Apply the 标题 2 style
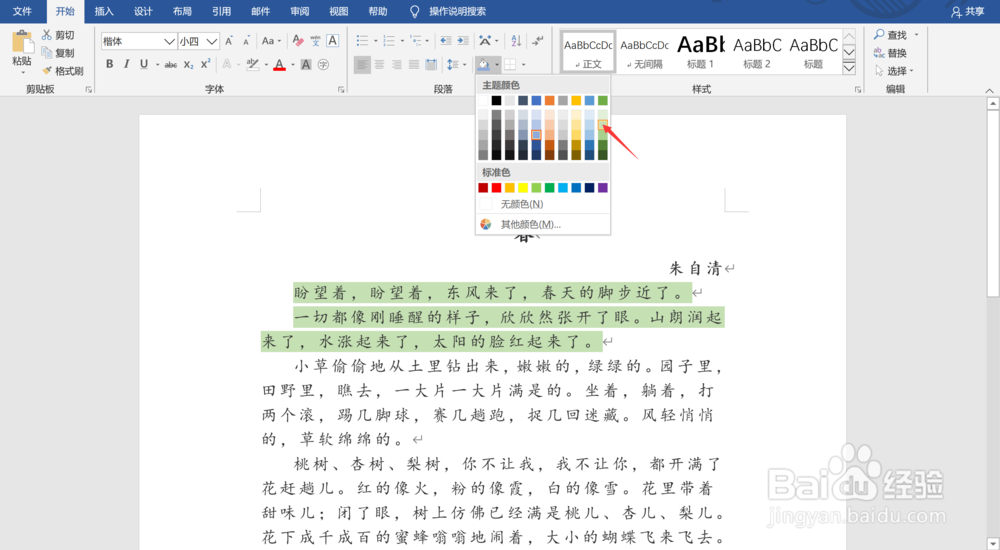Screen dimensions: 1000x550 pos(757,52)
